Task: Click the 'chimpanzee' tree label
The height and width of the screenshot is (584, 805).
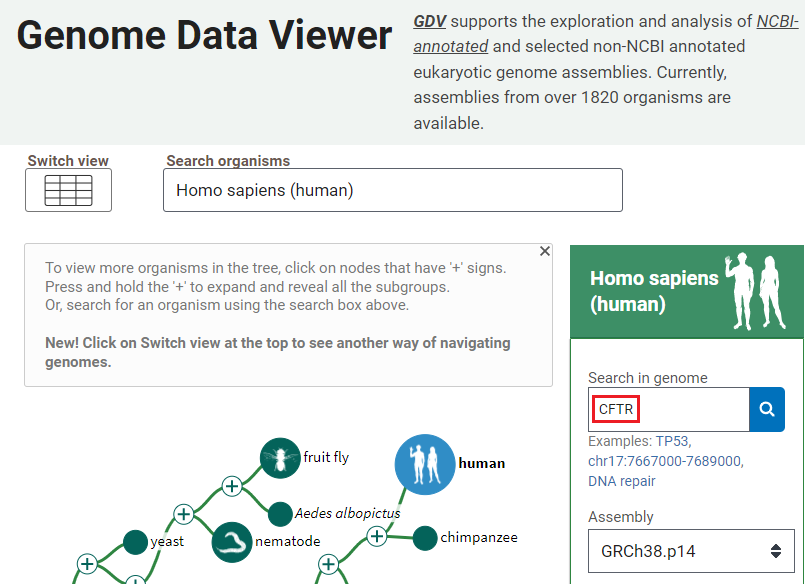Action: 479,537
